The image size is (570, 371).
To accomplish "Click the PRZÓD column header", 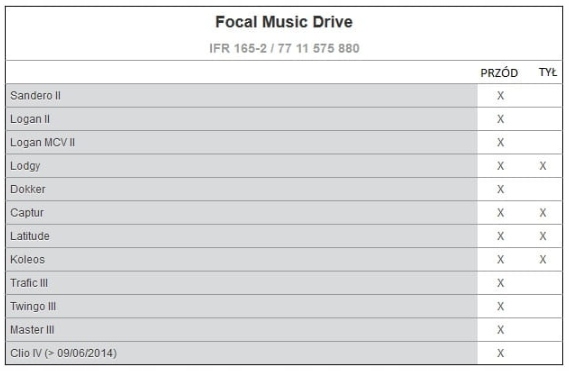I will [x=499, y=73].
